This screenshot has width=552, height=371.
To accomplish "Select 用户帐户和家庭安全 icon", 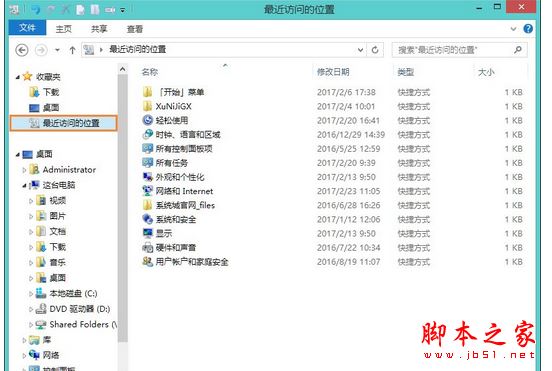I will [148, 262].
